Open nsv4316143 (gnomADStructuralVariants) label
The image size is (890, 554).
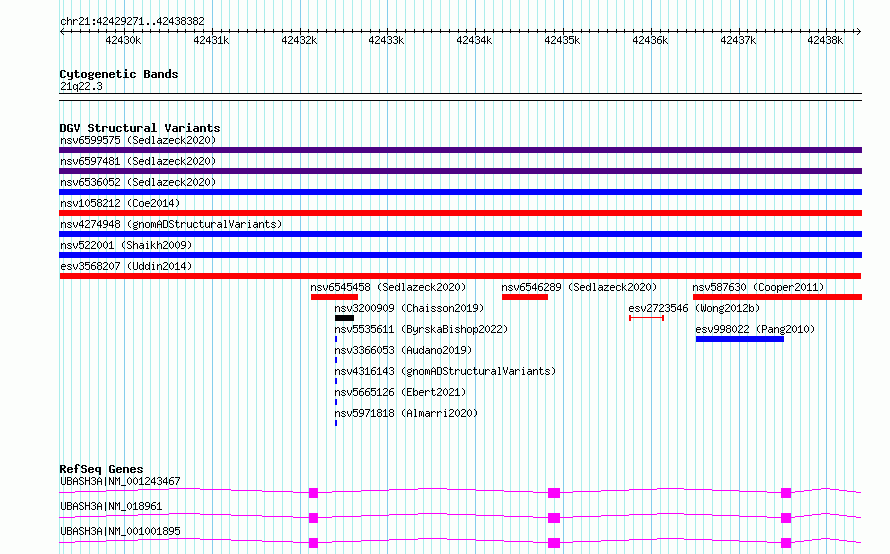click(445, 371)
